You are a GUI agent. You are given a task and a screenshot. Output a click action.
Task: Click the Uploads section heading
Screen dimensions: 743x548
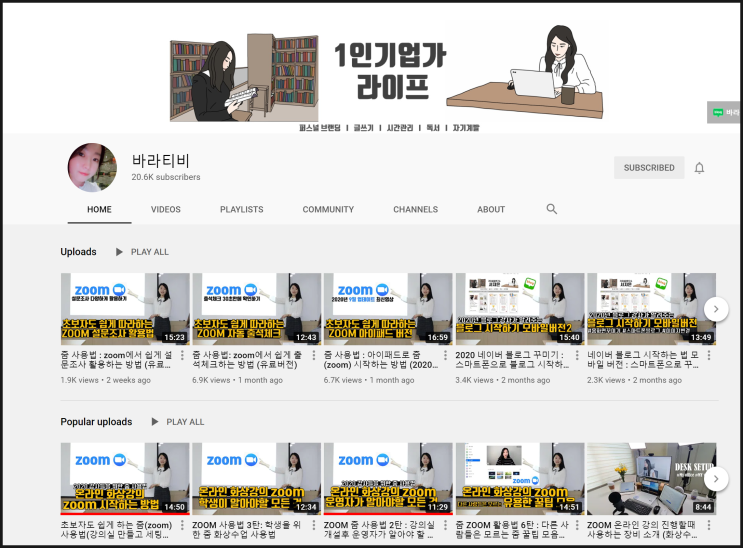[x=78, y=252]
